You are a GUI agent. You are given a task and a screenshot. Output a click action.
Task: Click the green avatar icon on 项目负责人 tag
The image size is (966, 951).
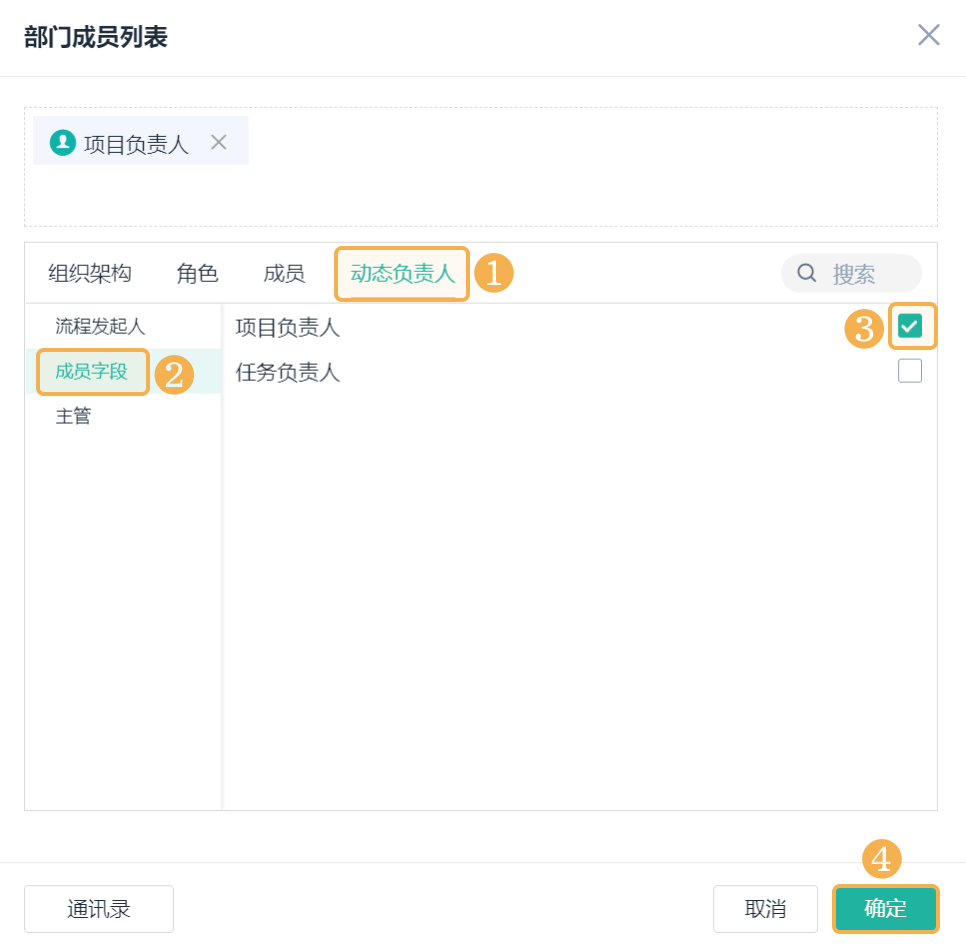[x=63, y=140]
